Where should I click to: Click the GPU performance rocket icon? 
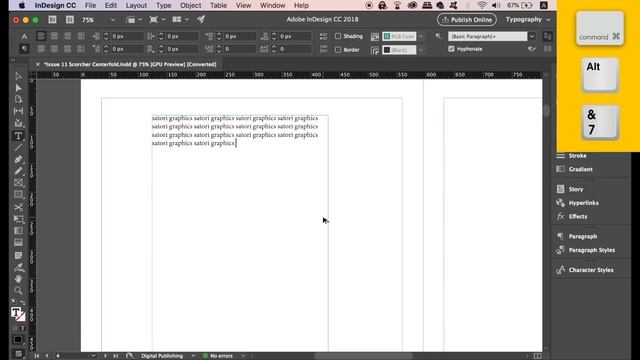click(201, 19)
